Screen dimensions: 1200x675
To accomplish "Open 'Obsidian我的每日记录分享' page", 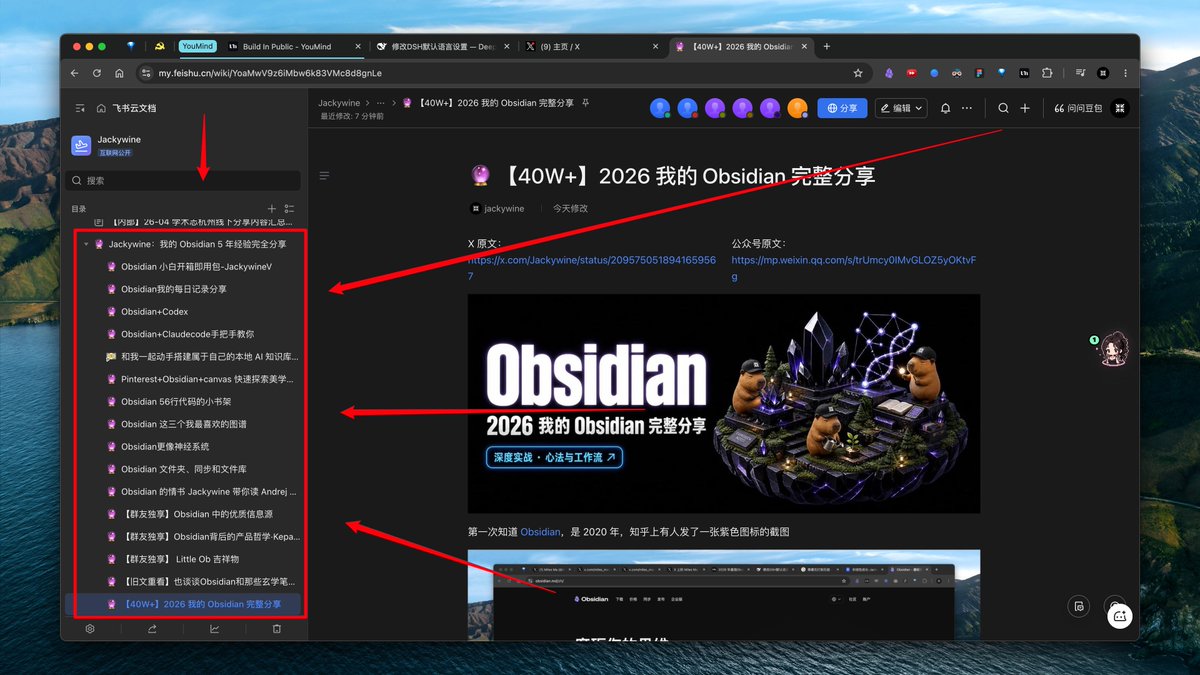I will (174, 289).
